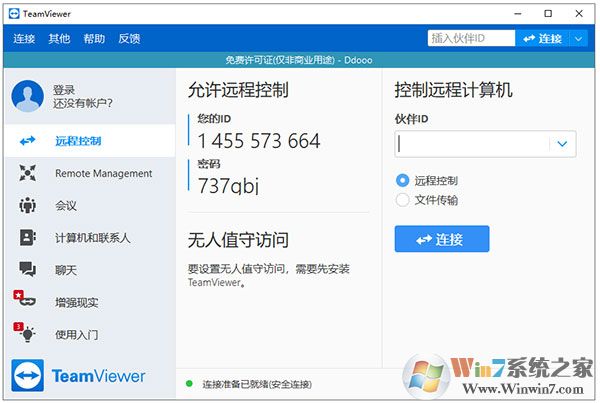Screen dimensions: 600x403
Task: Click the 计算机和联系人 contacts book icon
Action: (x=28, y=238)
